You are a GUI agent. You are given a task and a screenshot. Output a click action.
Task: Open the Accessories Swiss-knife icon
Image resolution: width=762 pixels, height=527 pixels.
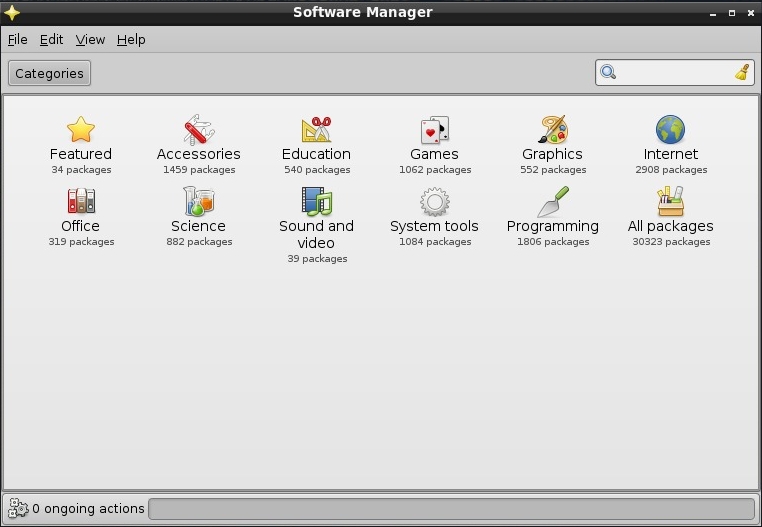tap(199, 129)
